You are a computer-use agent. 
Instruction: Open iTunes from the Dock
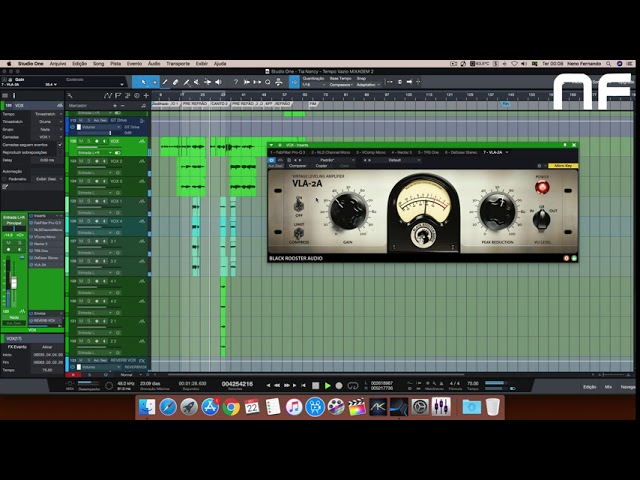coord(294,407)
